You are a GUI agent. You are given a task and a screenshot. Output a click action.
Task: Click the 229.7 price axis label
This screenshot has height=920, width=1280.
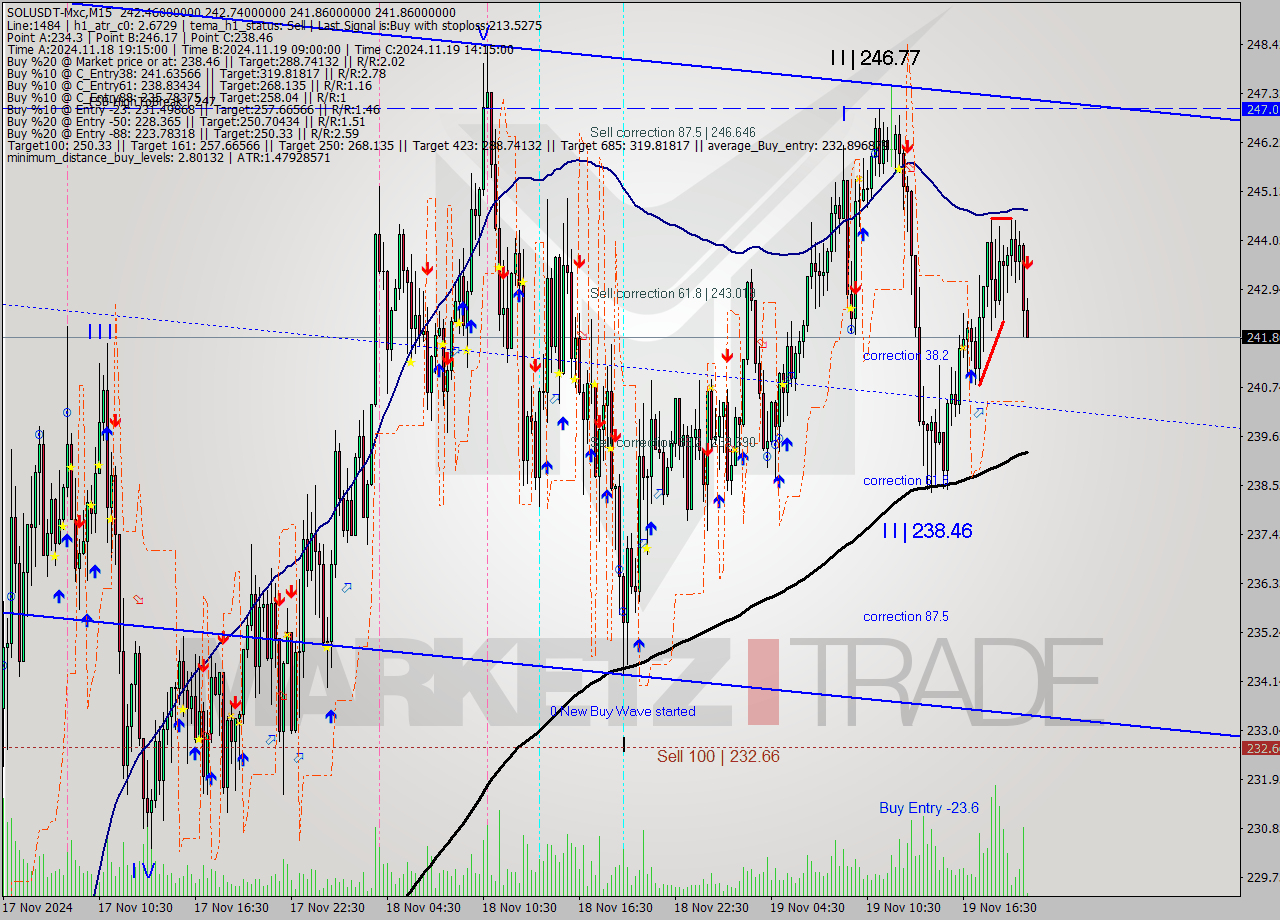[x=1262, y=877]
